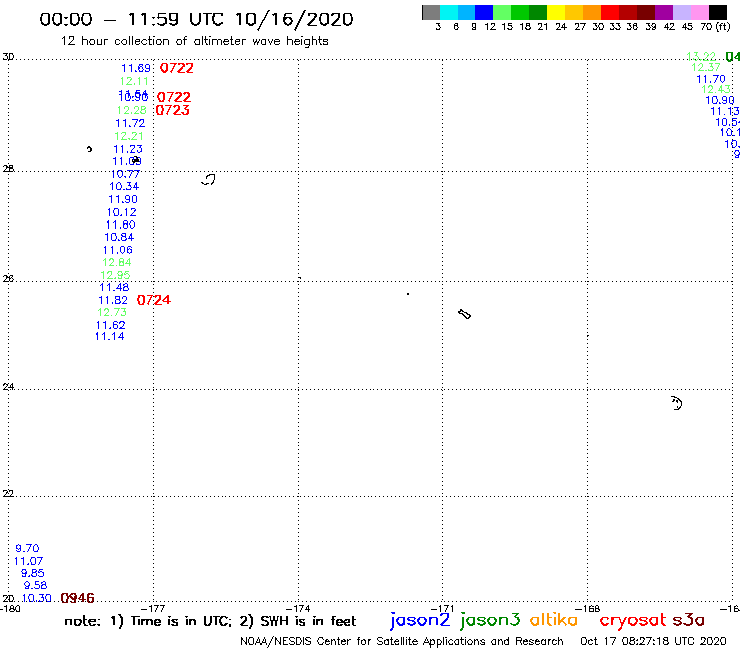Select the 11.07 wave height value
The width and height of the screenshot is (740, 650).
pyautogui.click(x=28, y=561)
